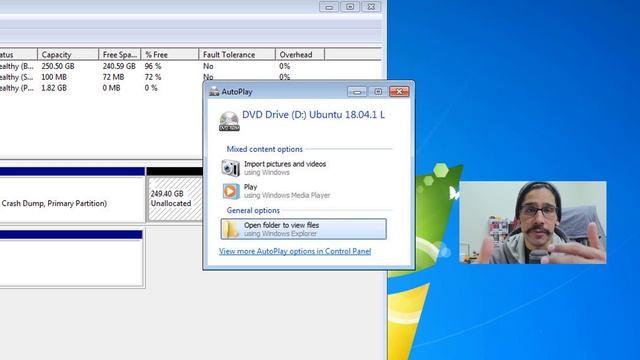Image resolution: width=640 pixels, height=360 pixels.
Task: Sort by Fault Tolerance column header
Action: click(237, 54)
